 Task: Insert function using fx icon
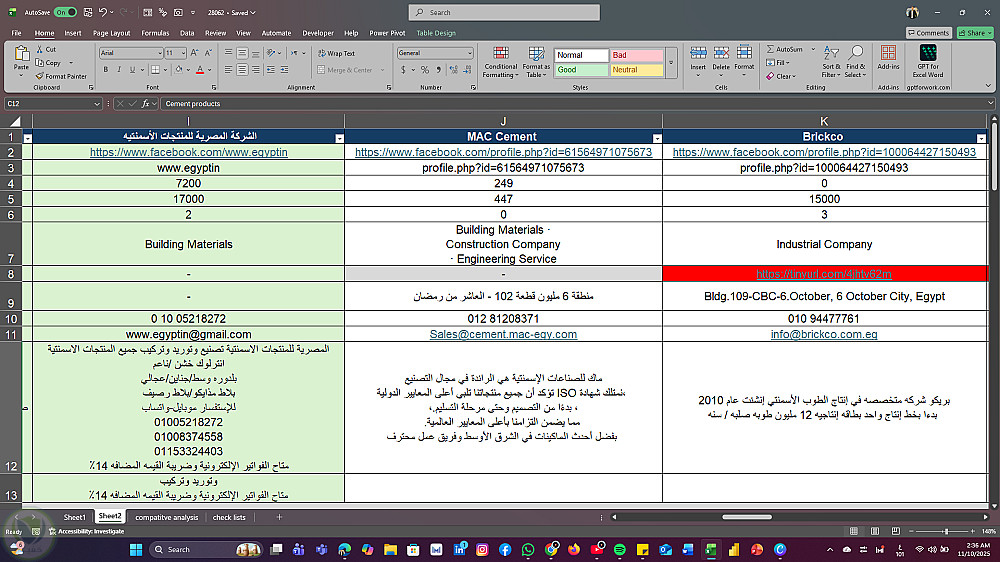click(x=145, y=103)
